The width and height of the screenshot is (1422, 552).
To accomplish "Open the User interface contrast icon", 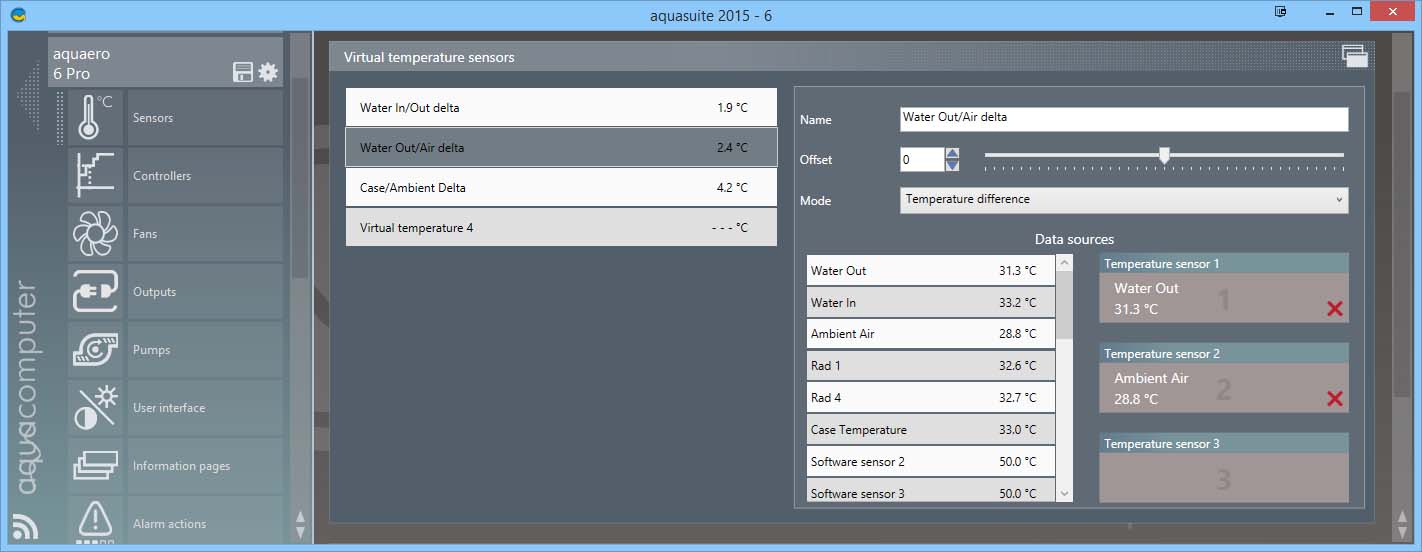I will (x=96, y=408).
